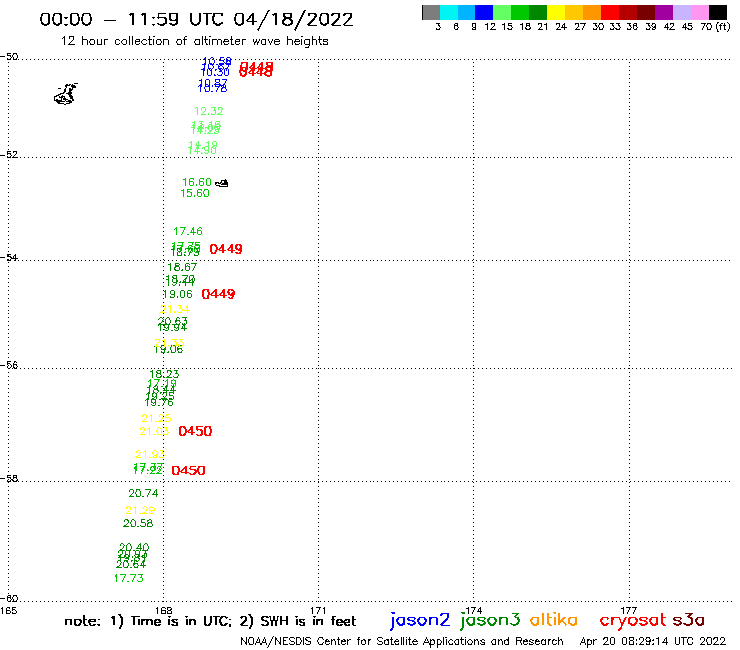Click the yellow value 21.34
The image size is (740, 650).
pyautogui.click(x=175, y=309)
